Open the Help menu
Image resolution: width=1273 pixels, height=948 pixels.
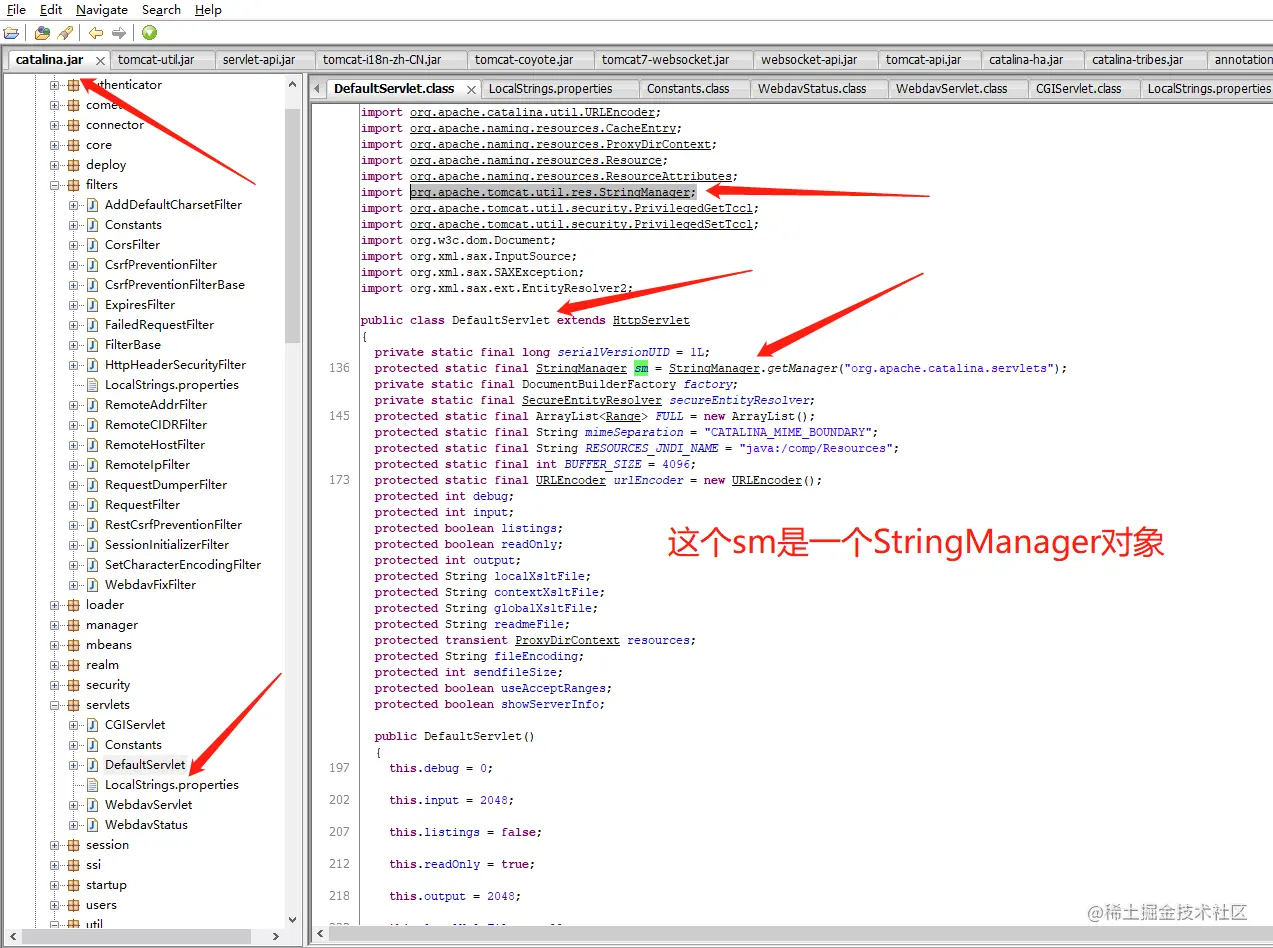pos(208,9)
